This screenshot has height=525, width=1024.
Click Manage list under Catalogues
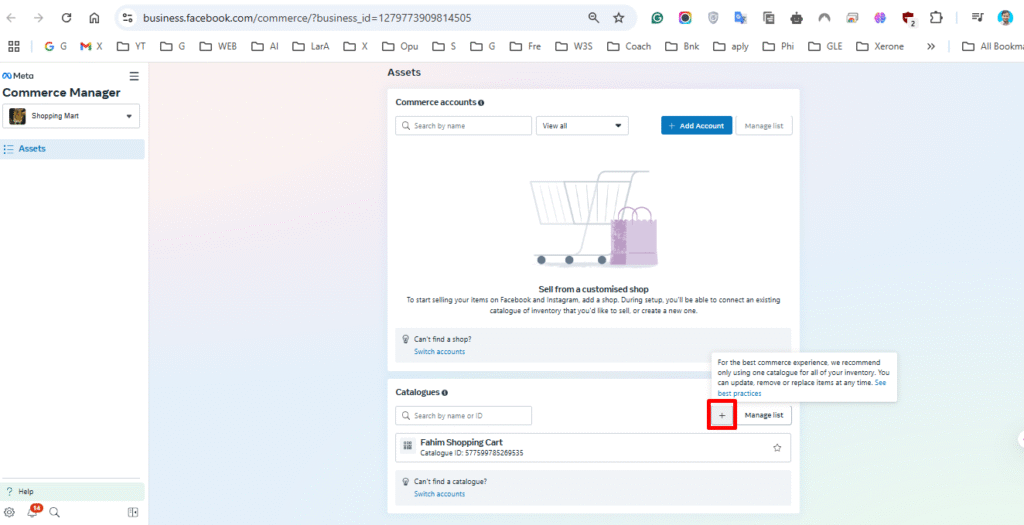click(x=764, y=415)
